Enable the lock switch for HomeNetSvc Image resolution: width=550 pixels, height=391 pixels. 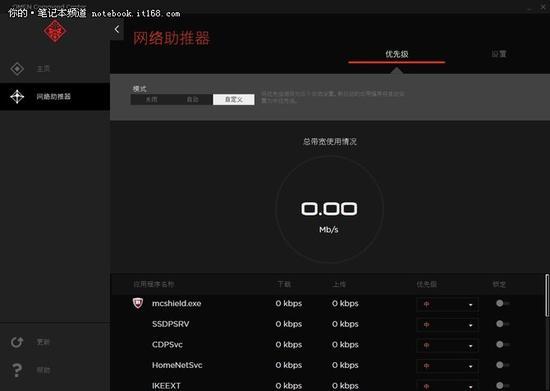[502, 365]
